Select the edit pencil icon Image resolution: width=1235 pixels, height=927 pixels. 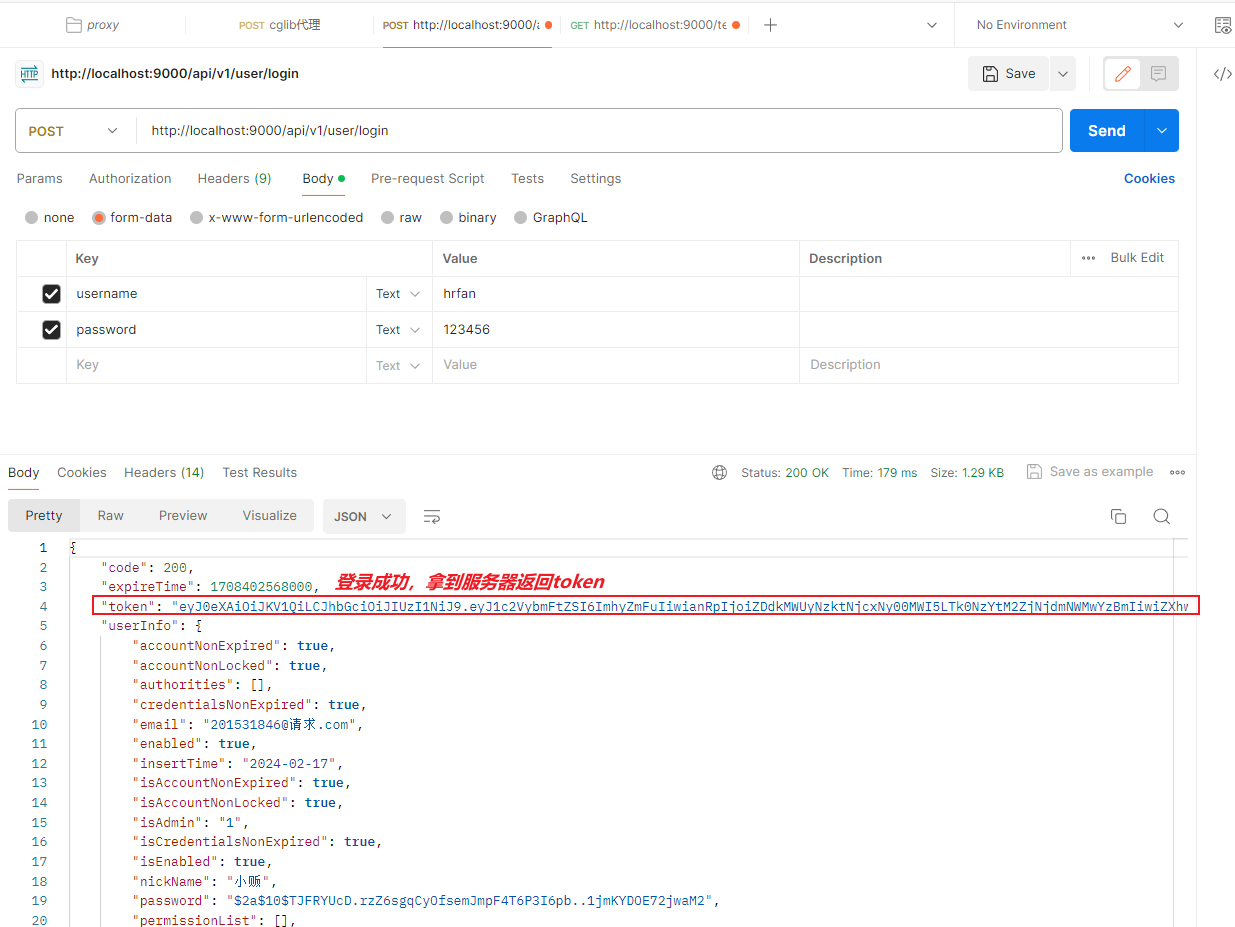1121,73
